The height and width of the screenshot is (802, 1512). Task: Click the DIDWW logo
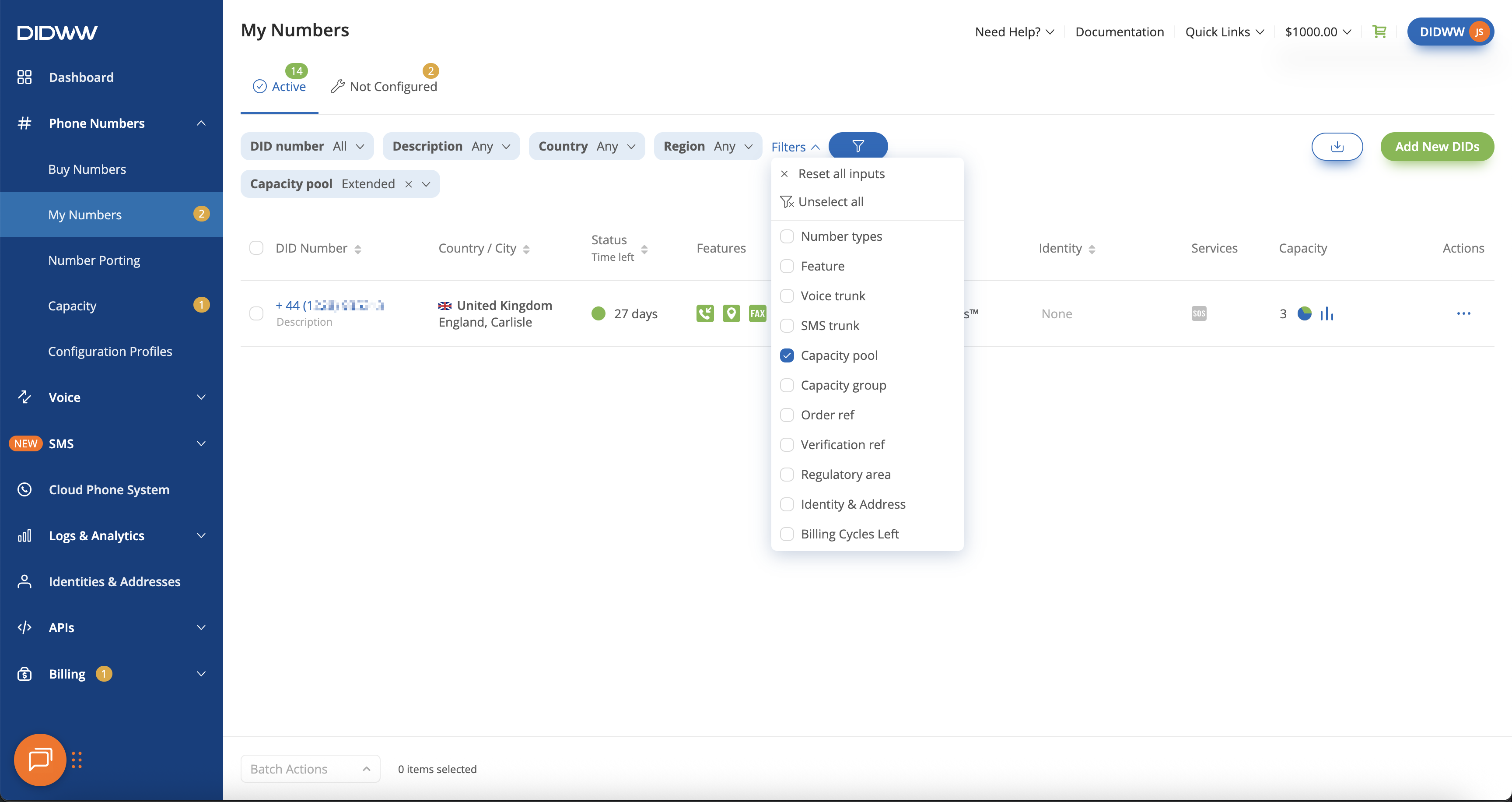(57, 32)
